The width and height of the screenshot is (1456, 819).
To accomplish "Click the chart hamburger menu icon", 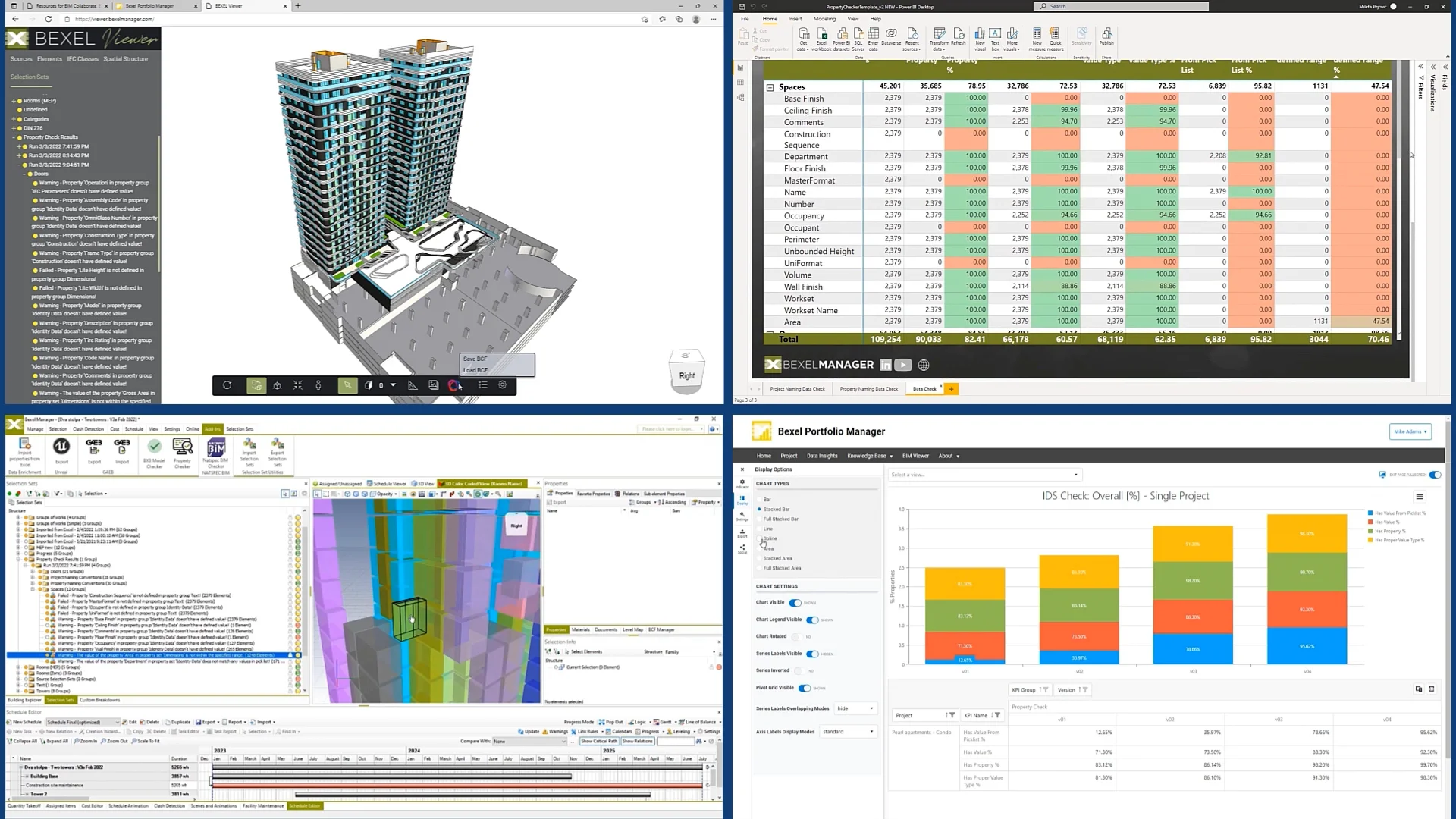I will (1419, 497).
